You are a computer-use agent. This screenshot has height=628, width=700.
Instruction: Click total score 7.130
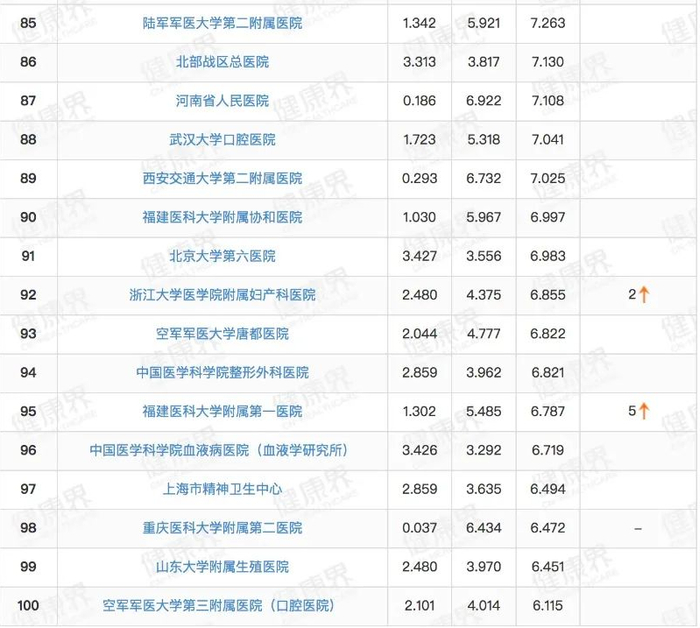548,62
